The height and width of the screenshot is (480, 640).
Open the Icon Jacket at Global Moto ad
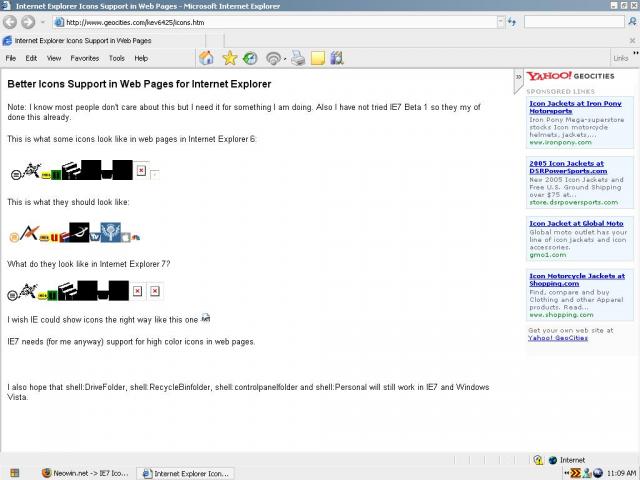(x=576, y=223)
